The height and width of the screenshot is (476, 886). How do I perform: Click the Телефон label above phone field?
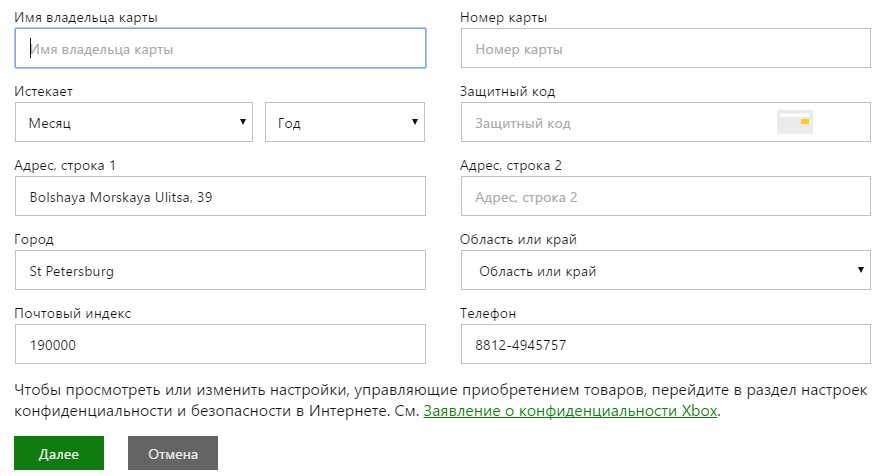pos(488,314)
